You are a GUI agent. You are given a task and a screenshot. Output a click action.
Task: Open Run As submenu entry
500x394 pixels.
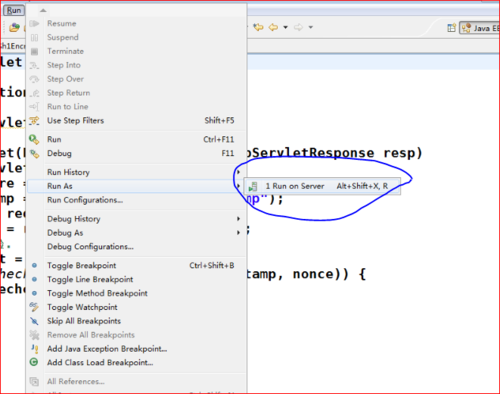[x=137, y=186]
